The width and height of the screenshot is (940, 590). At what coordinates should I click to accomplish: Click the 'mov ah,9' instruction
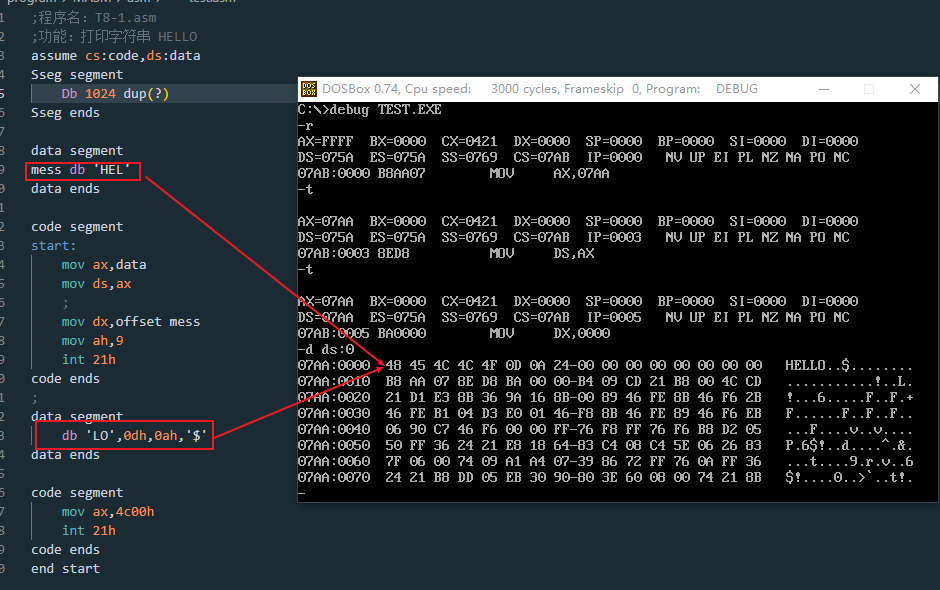point(92,341)
